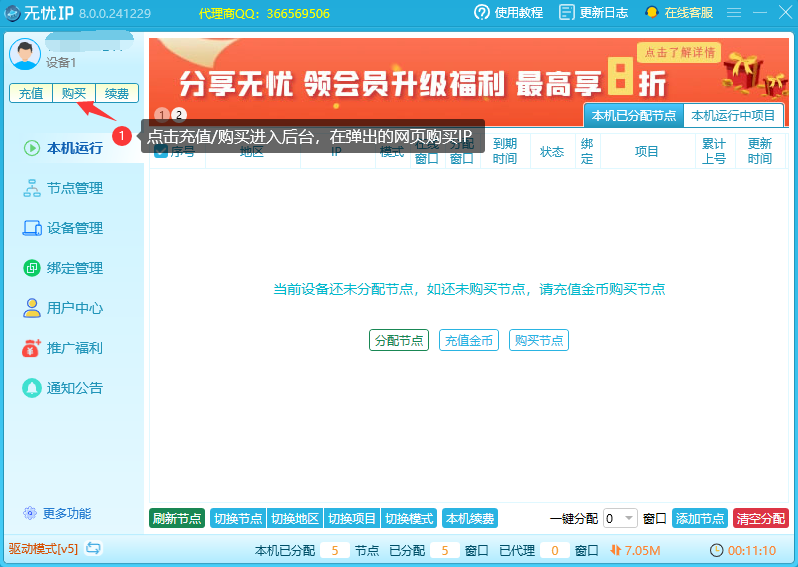Click the 购买 button under avatar
This screenshot has width=798, height=567.
(x=74, y=93)
